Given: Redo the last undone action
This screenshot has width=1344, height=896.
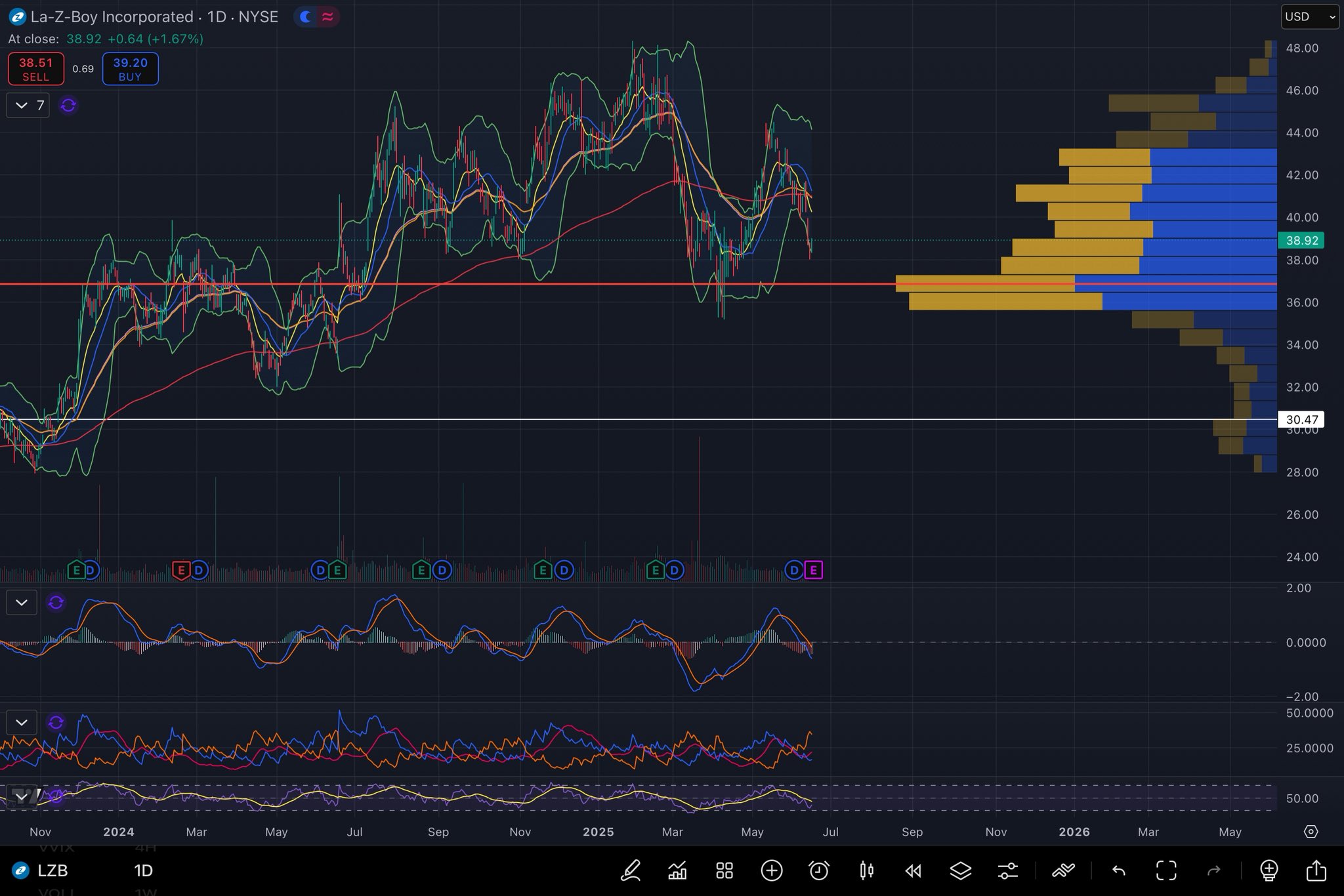Looking at the screenshot, I should point(1213,870).
